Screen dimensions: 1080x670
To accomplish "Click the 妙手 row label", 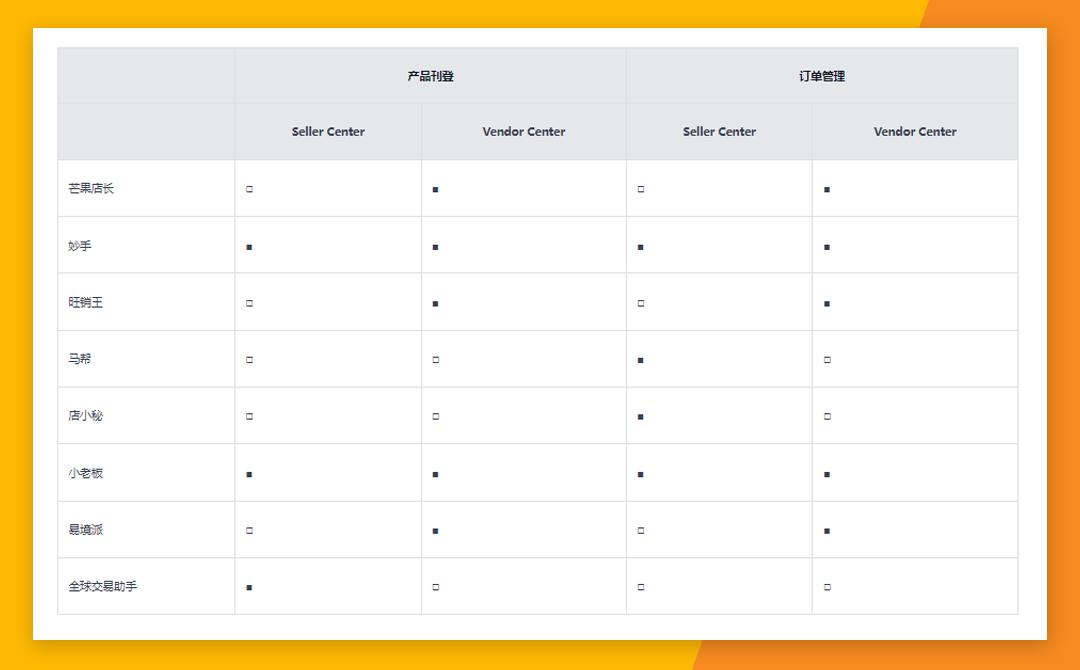I will (x=80, y=245).
